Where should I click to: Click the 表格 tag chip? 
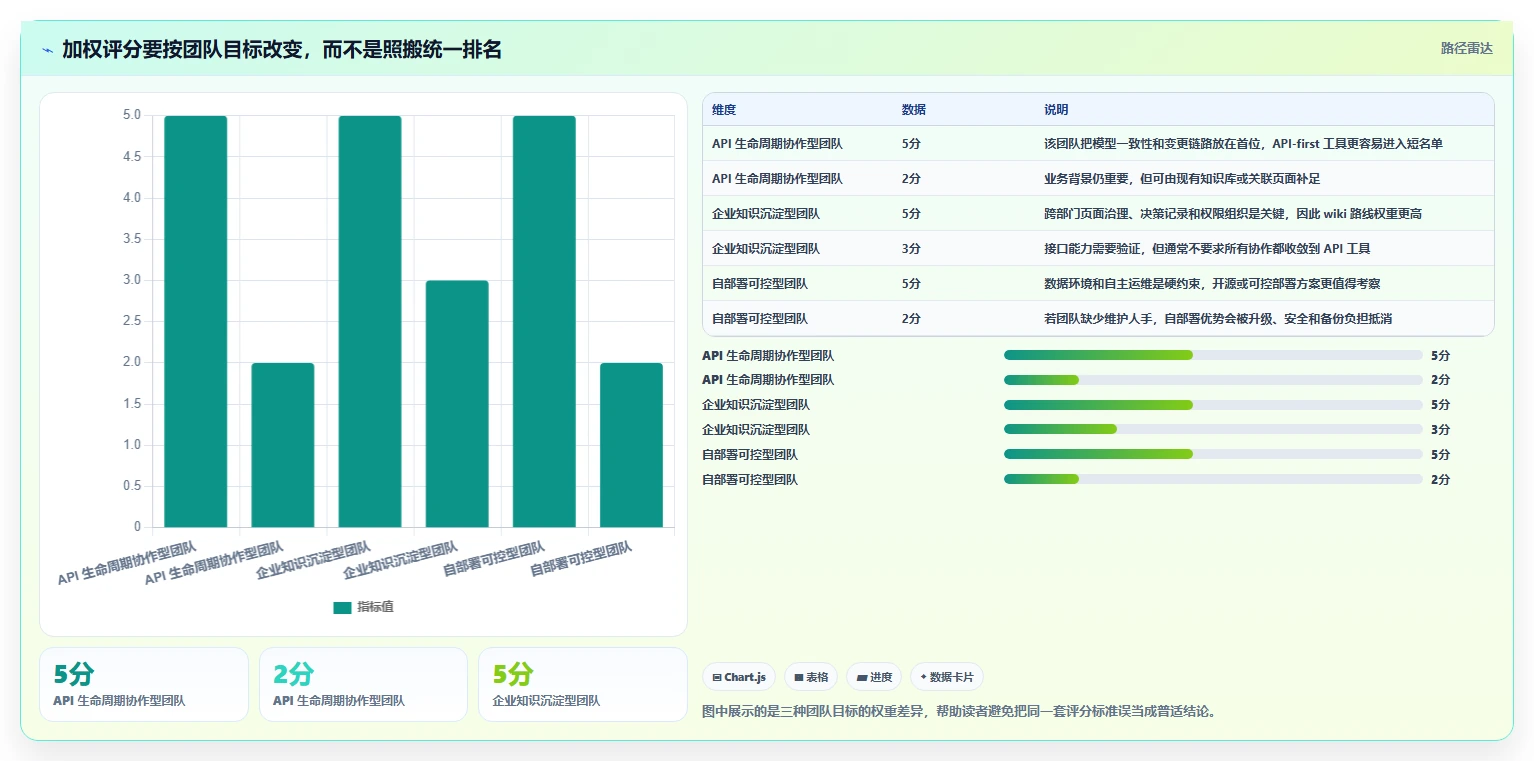[x=811, y=677]
